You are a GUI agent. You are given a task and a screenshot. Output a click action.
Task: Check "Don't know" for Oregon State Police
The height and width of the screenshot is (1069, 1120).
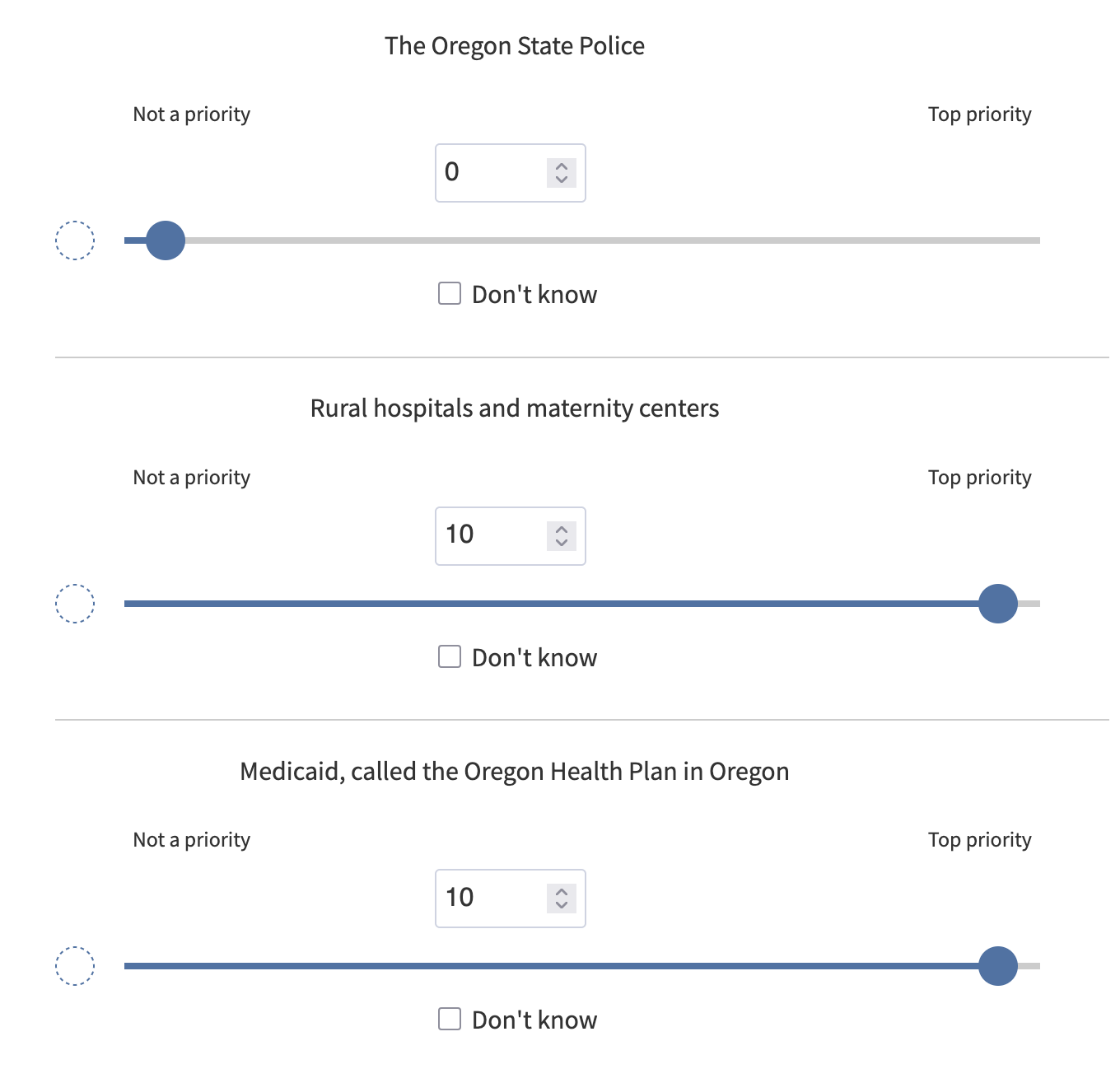pos(450,294)
